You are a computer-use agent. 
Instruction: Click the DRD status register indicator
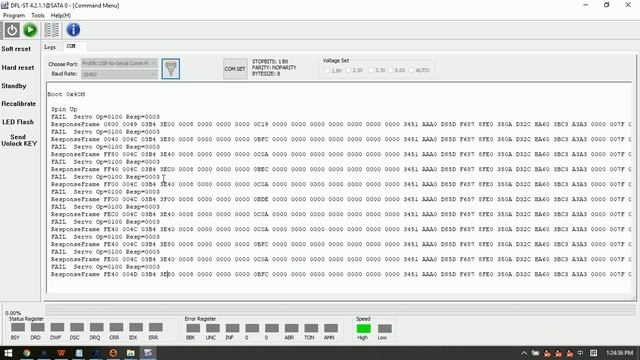click(x=37, y=327)
